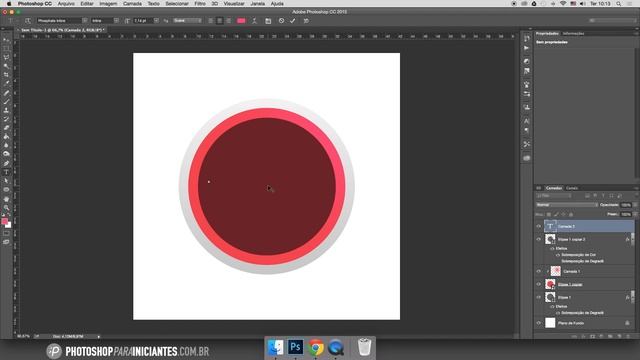
Task: Hide the Plano de Fundo layer
Action: click(x=538, y=323)
